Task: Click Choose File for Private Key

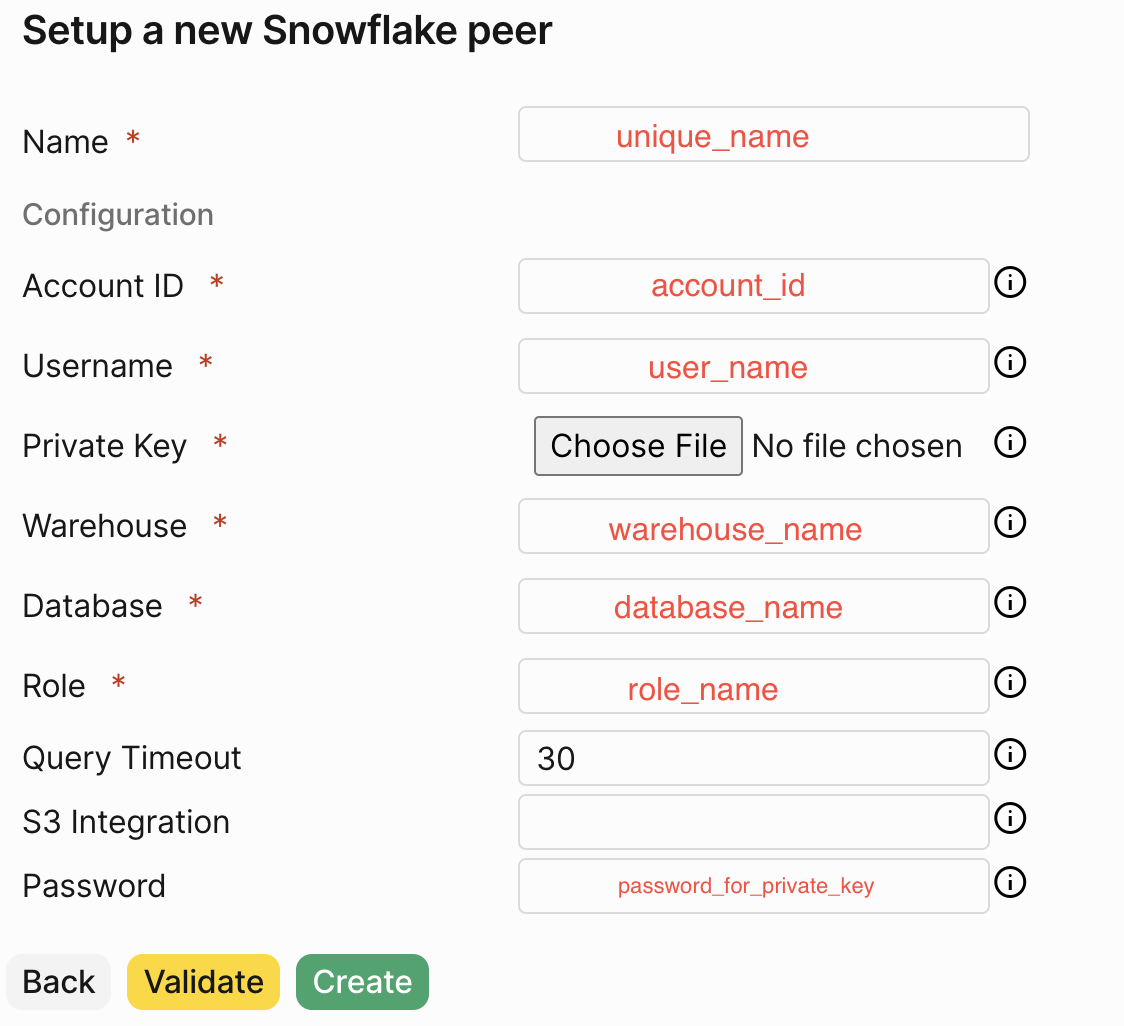Action: [638, 446]
